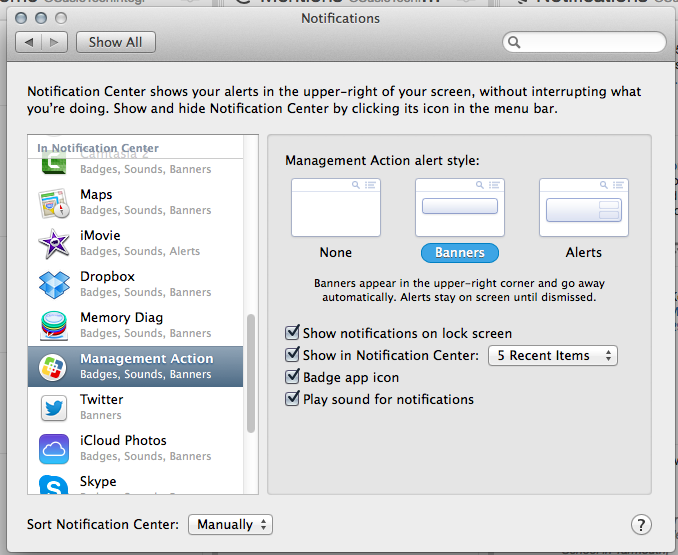Open the 5 Recent Items dropdown

pos(553,356)
